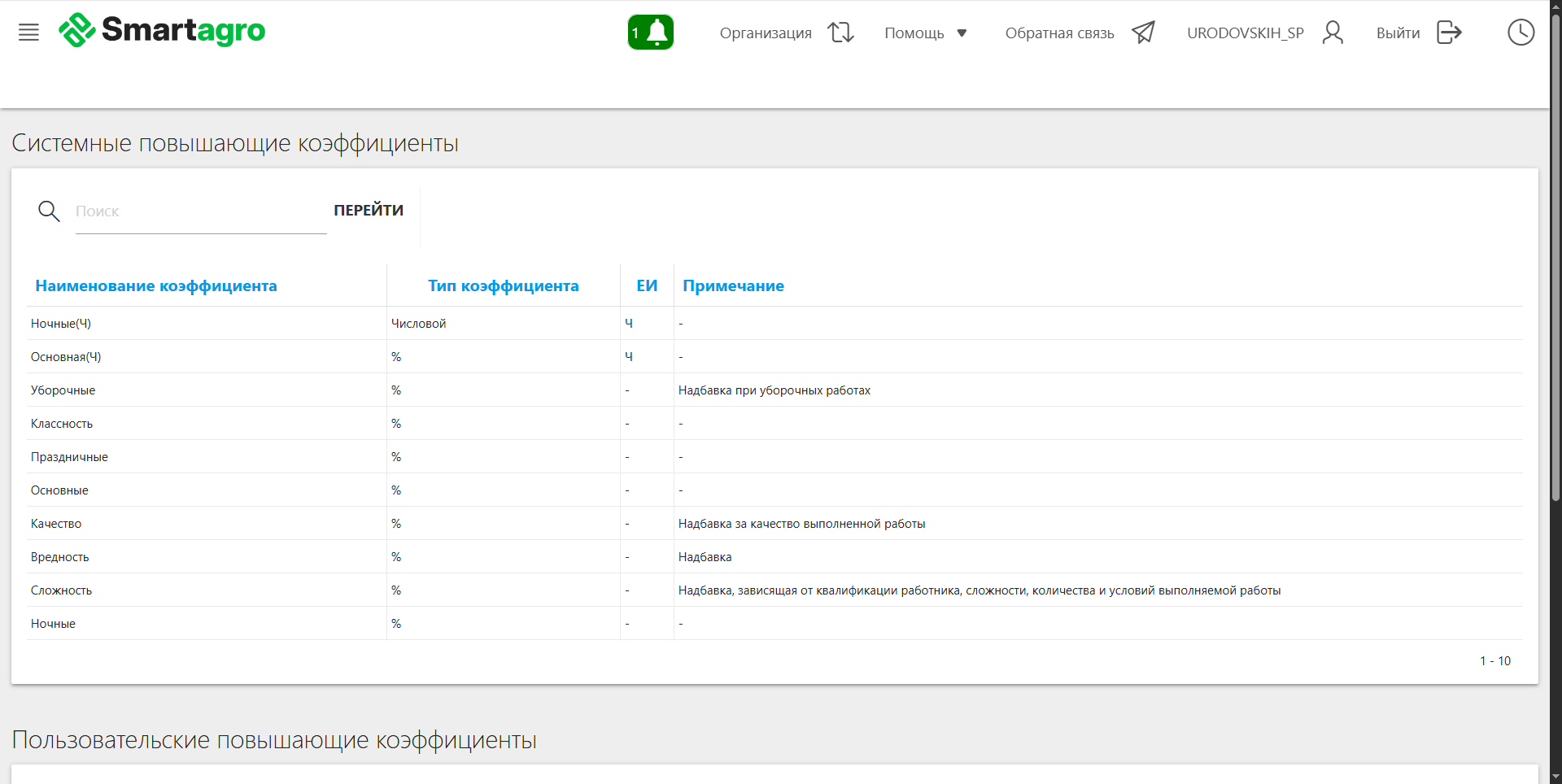
Task: Focus the Поиск search field
Action: [200, 211]
